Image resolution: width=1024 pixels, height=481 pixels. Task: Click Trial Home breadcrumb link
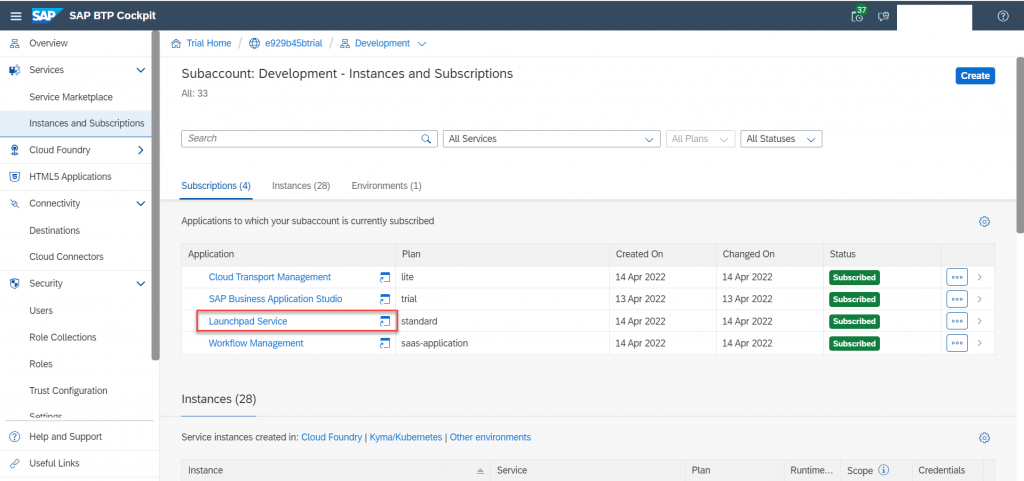coord(209,44)
